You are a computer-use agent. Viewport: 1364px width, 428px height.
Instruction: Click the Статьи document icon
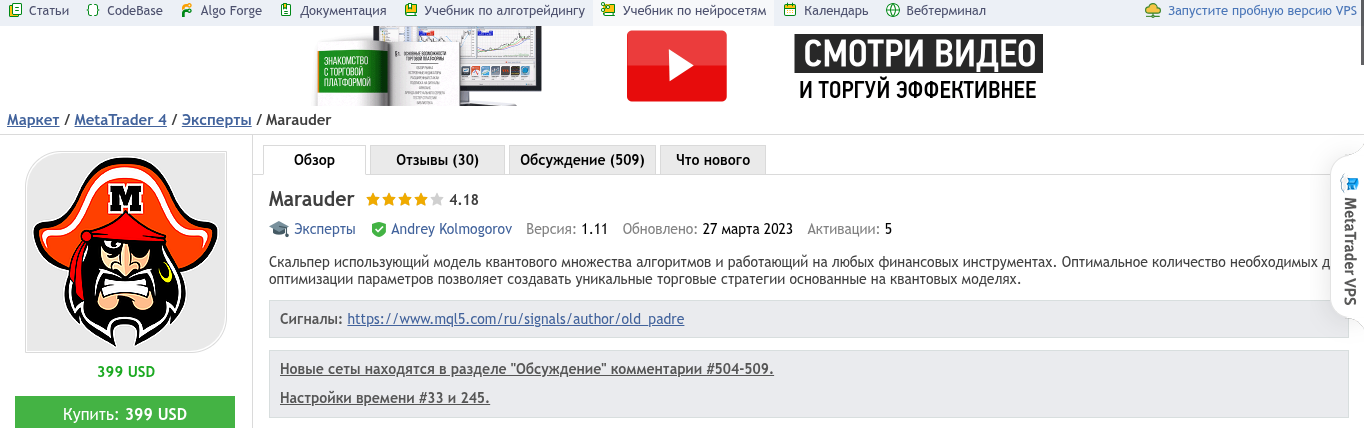tap(15, 11)
